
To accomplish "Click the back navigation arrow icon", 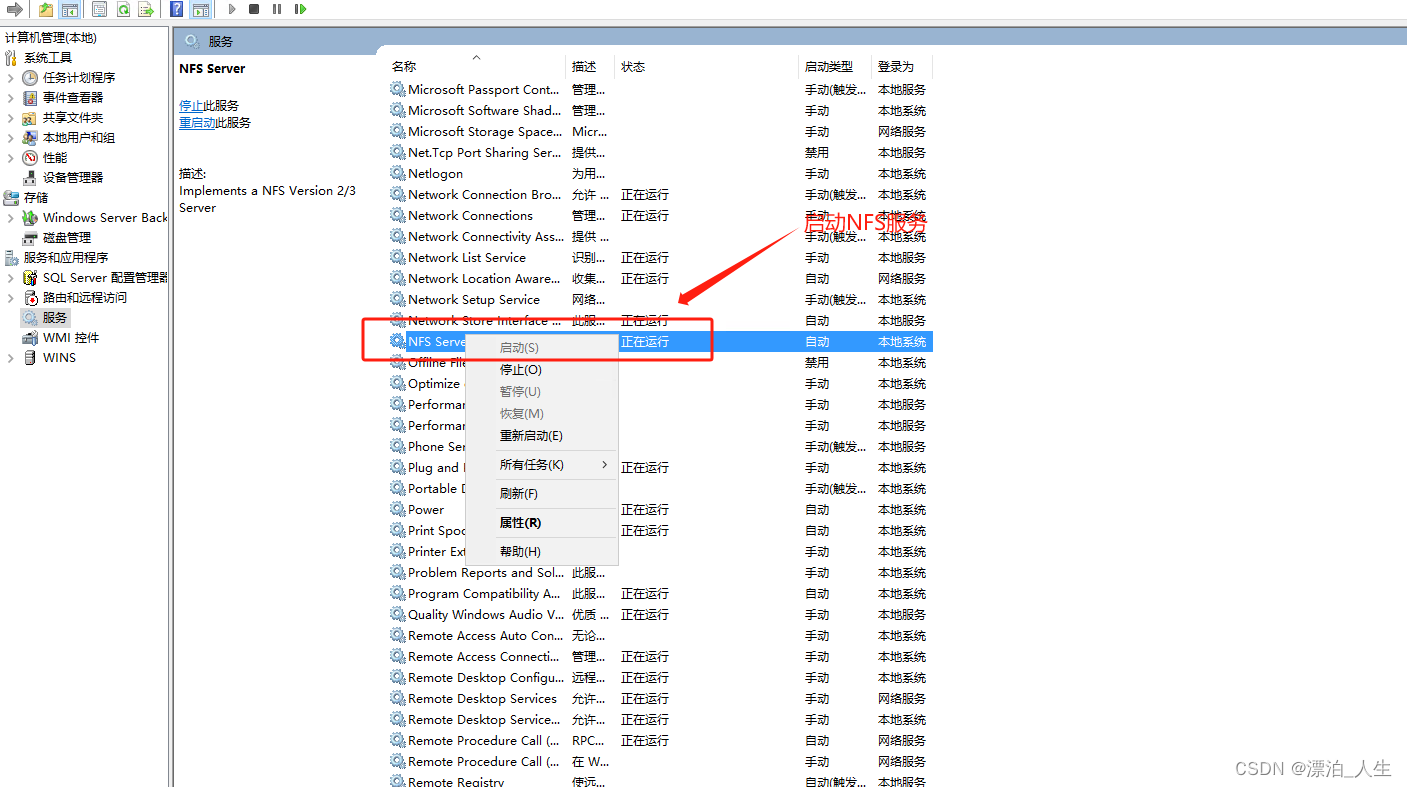I will [15, 9].
